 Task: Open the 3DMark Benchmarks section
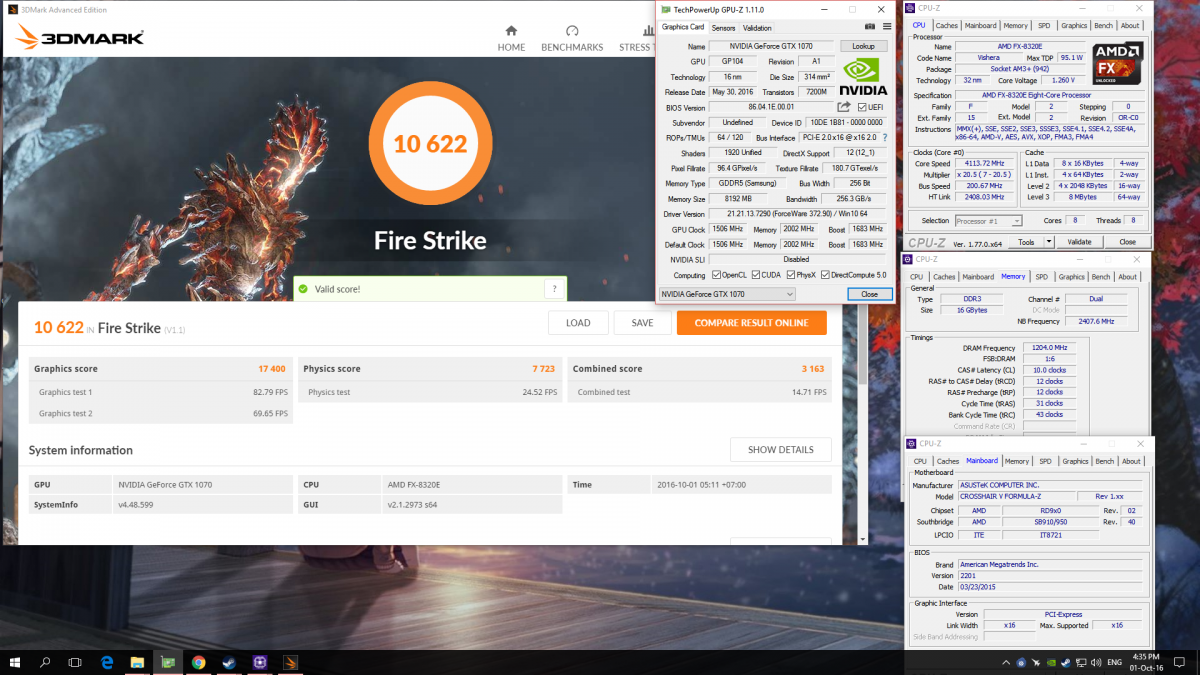[572, 38]
